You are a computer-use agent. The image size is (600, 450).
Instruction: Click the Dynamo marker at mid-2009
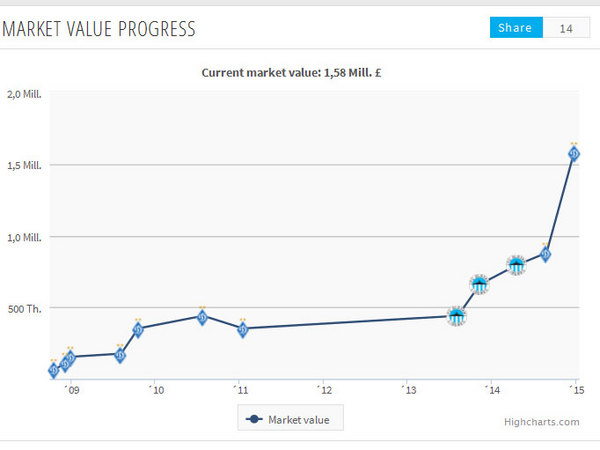point(120,355)
